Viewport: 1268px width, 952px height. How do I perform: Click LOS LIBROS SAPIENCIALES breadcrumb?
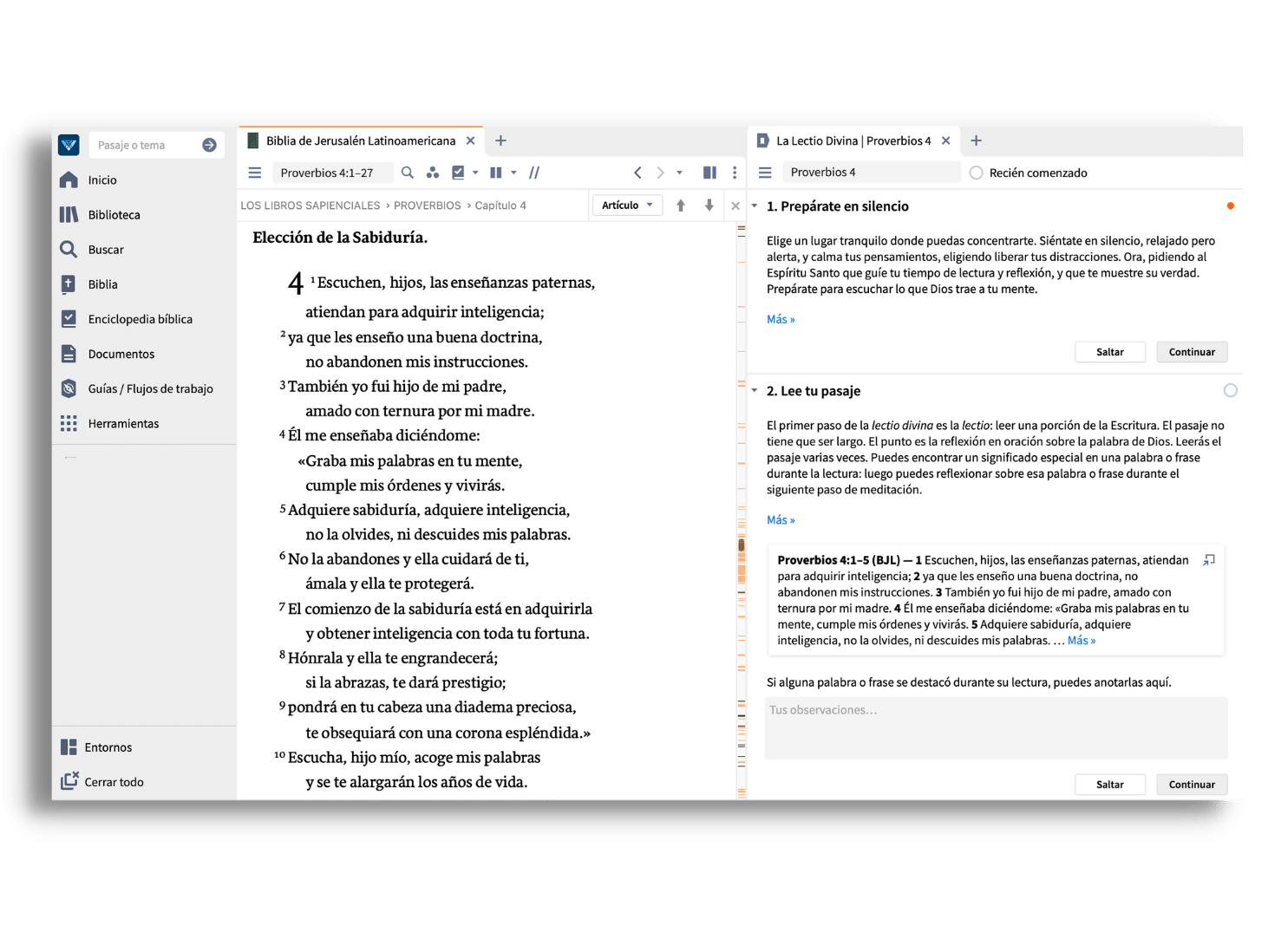click(x=310, y=205)
